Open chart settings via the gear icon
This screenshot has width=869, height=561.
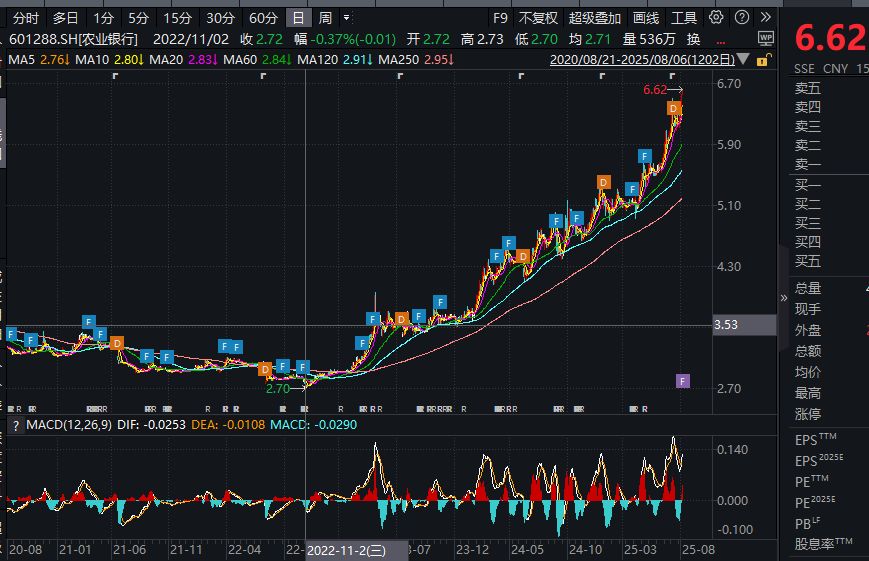pos(716,18)
